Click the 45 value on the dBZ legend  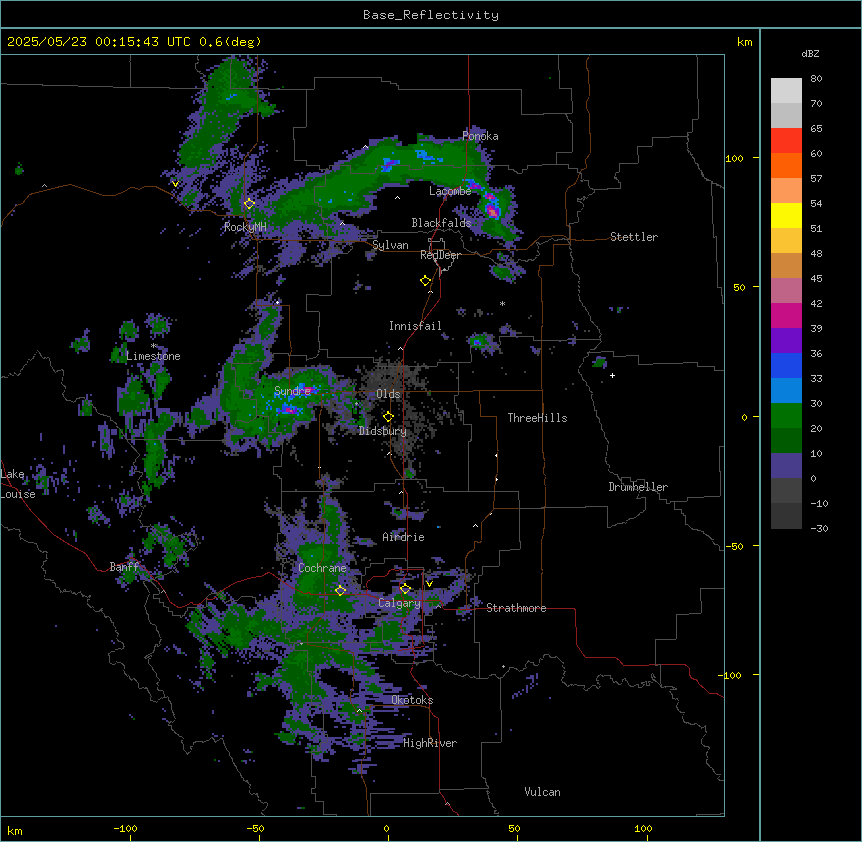(x=816, y=279)
